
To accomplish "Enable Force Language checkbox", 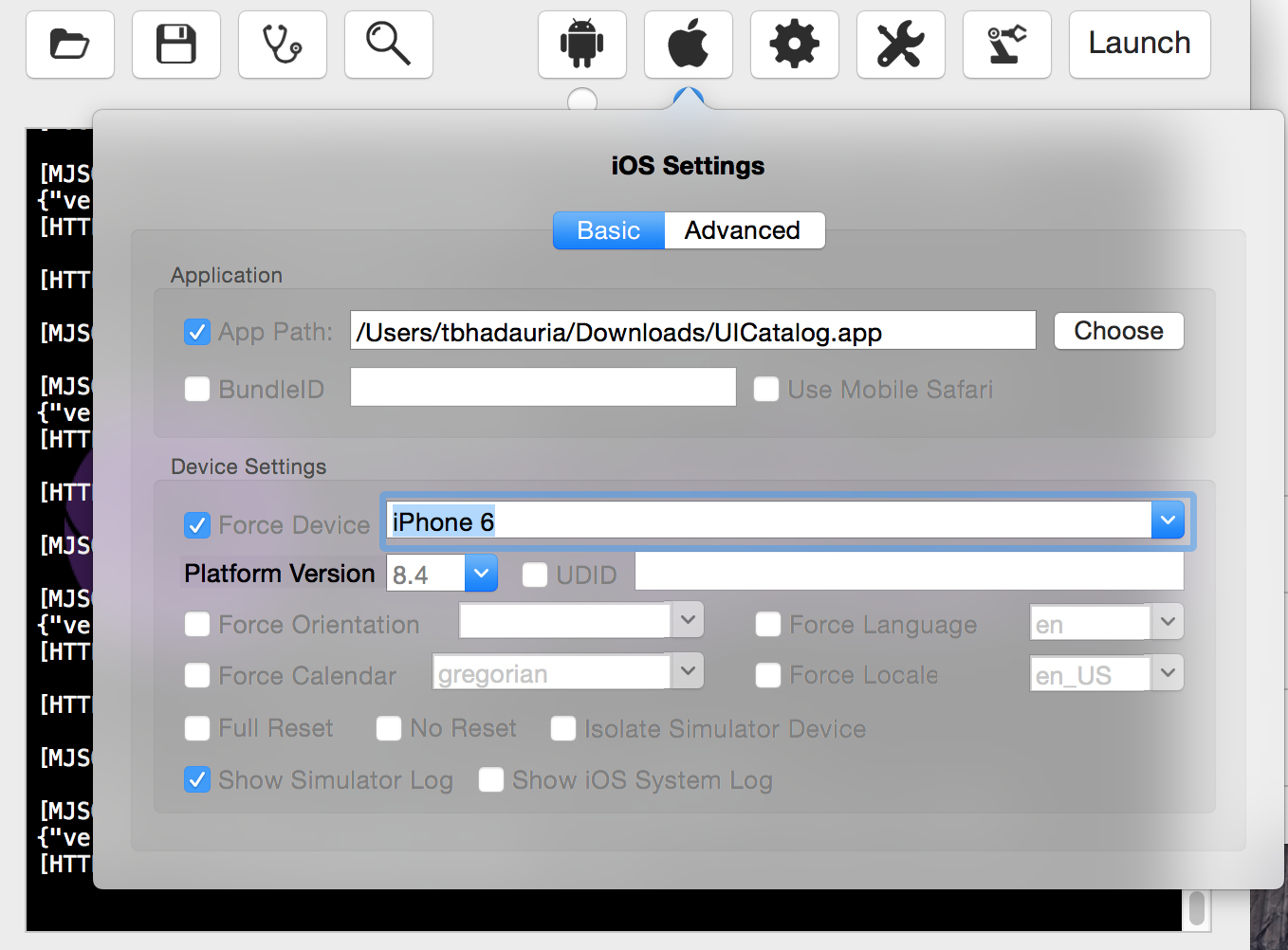I will pyautogui.click(x=768, y=624).
